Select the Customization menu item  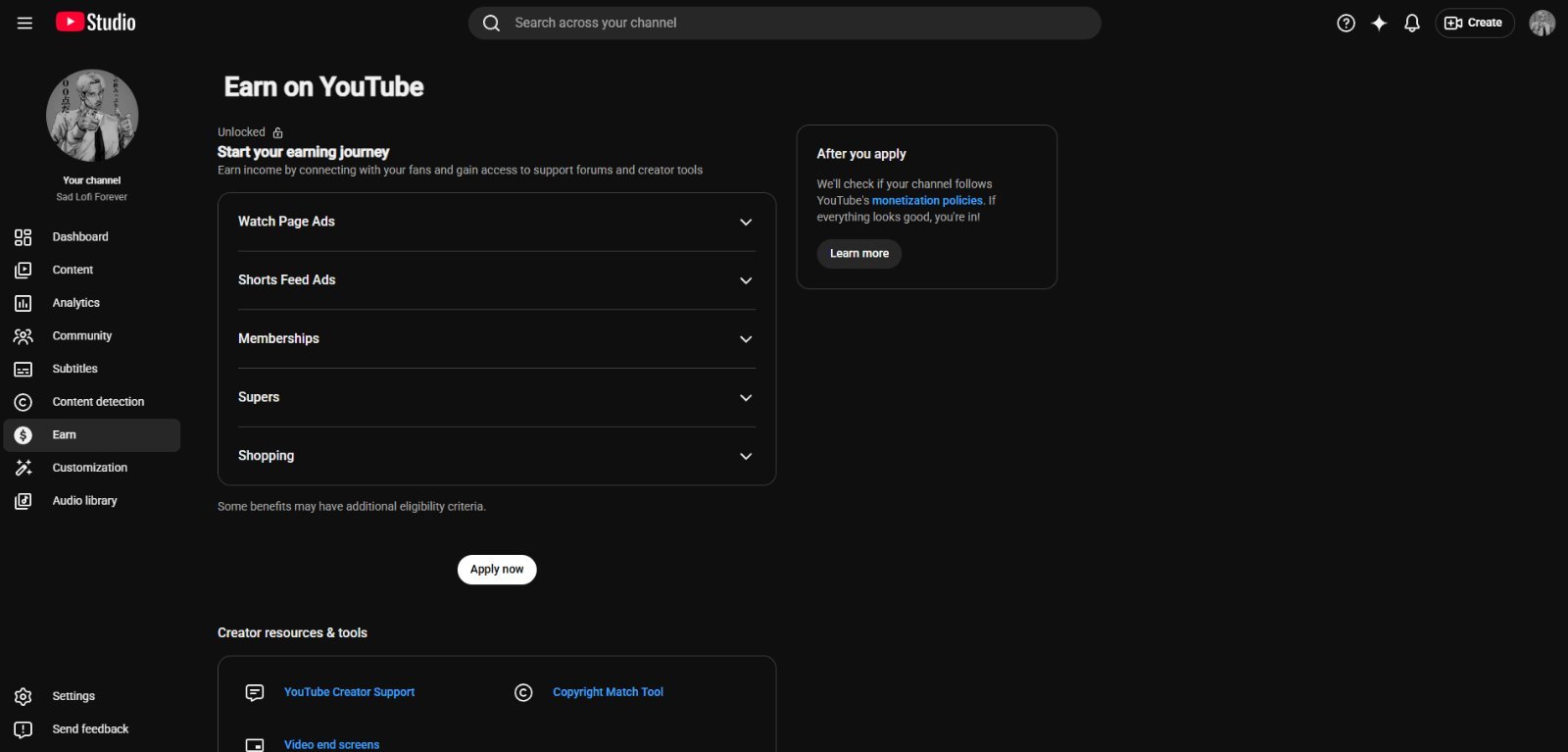[x=89, y=468]
